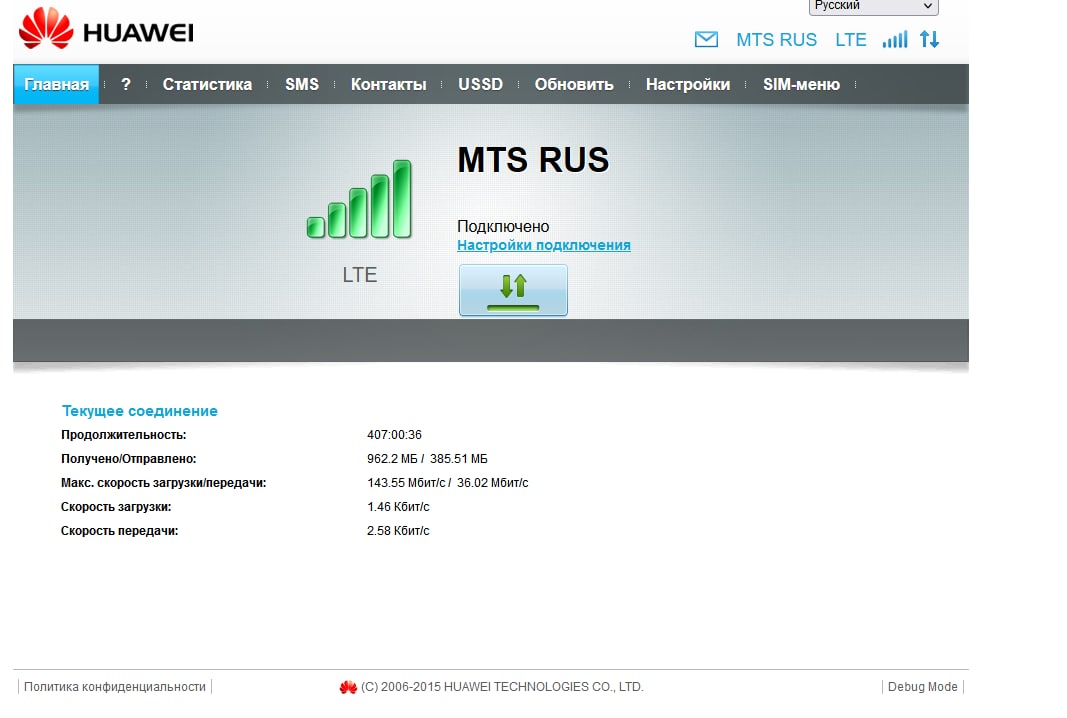1067x718 pixels.
Task: Go to the SMS tab
Action: [x=301, y=84]
